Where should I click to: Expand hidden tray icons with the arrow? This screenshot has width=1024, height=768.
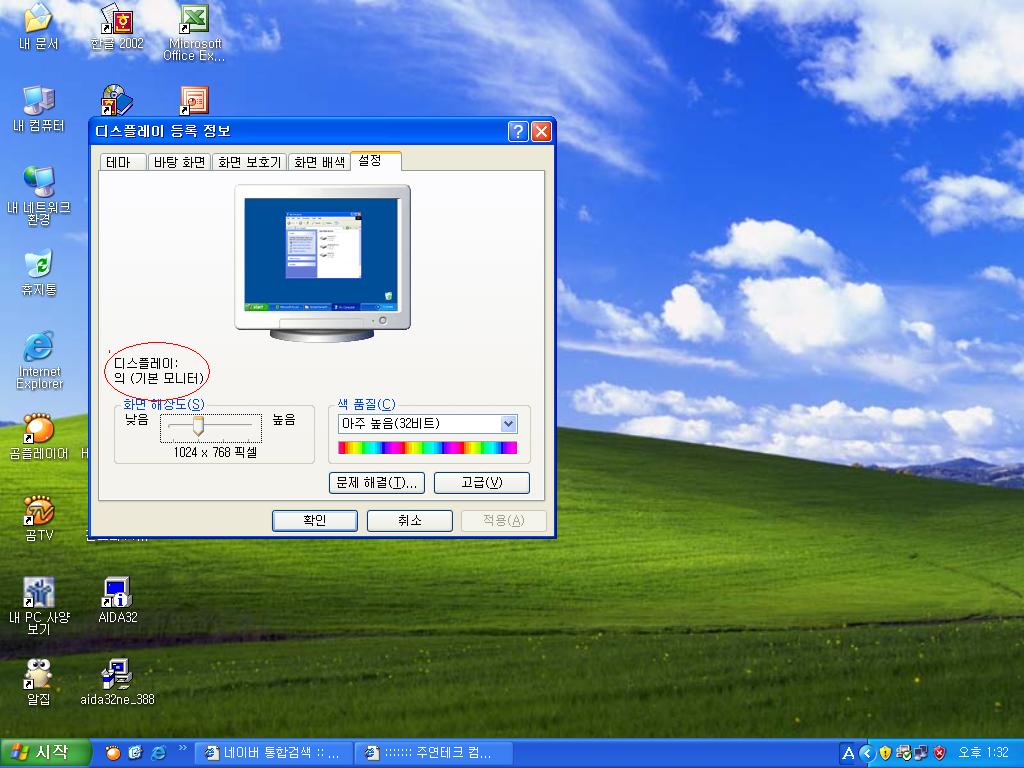tap(867, 753)
